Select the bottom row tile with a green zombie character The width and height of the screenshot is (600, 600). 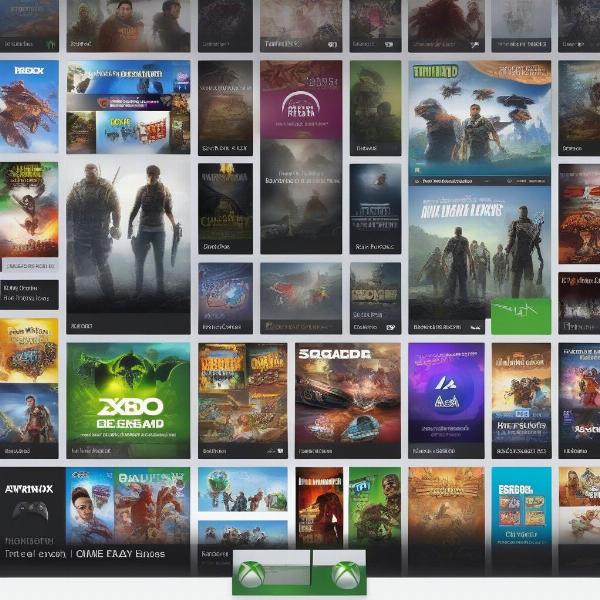(x=375, y=509)
